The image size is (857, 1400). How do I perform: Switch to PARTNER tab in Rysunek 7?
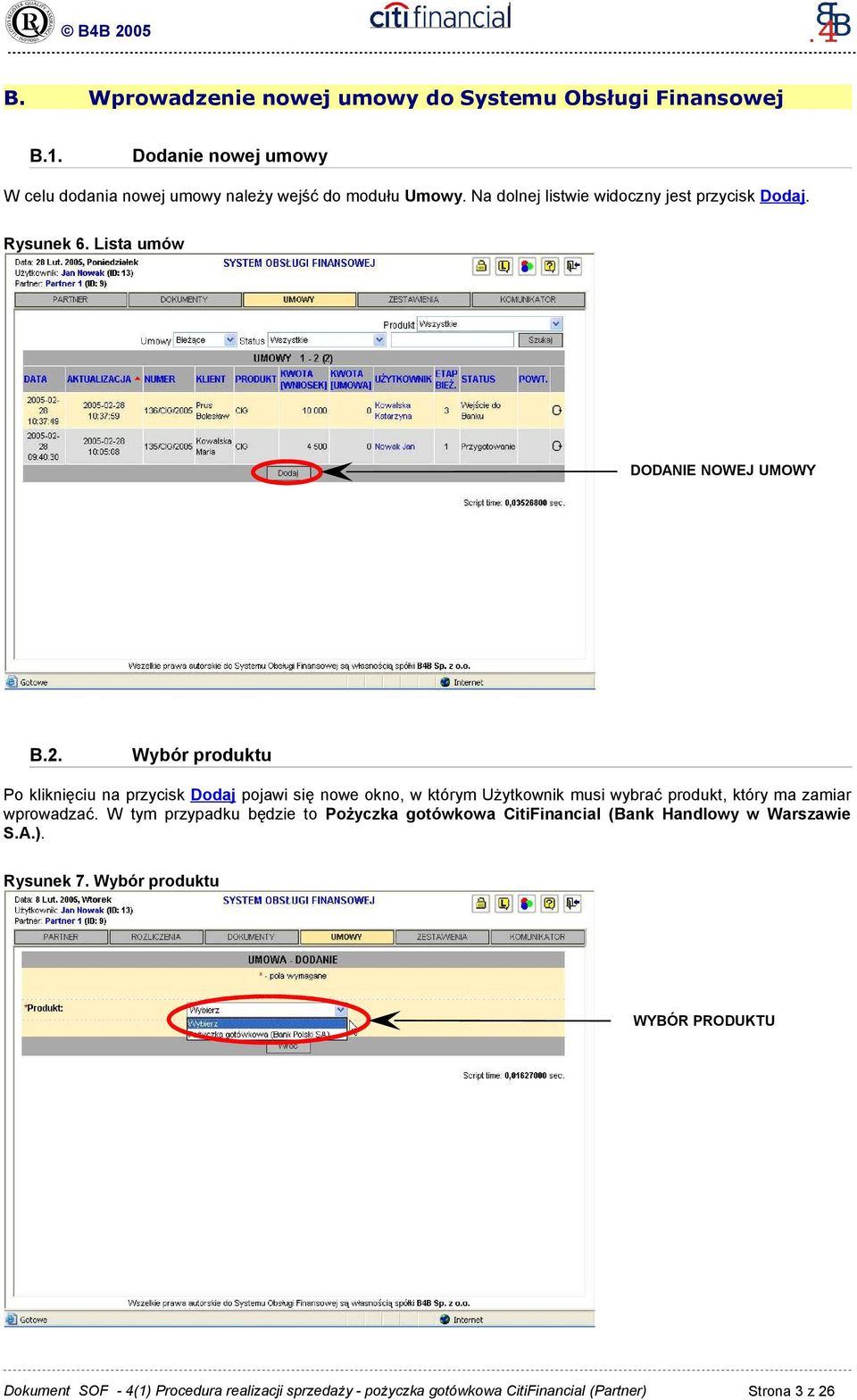61,937
